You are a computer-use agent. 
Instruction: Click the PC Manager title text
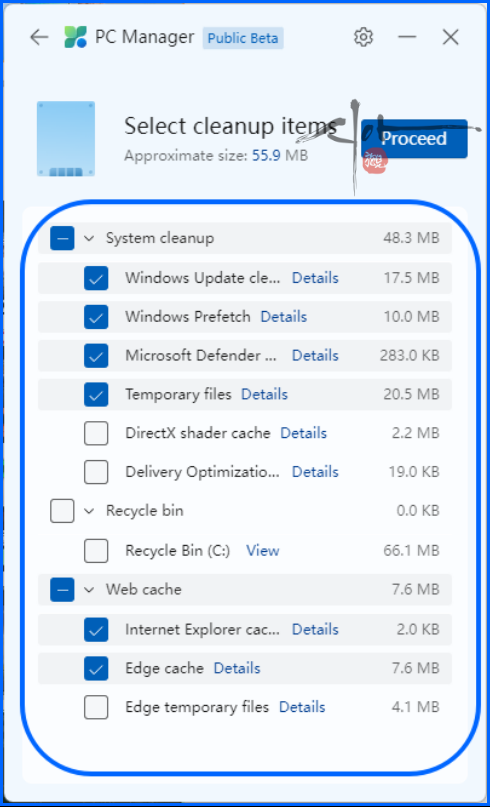[x=145, y=38]
